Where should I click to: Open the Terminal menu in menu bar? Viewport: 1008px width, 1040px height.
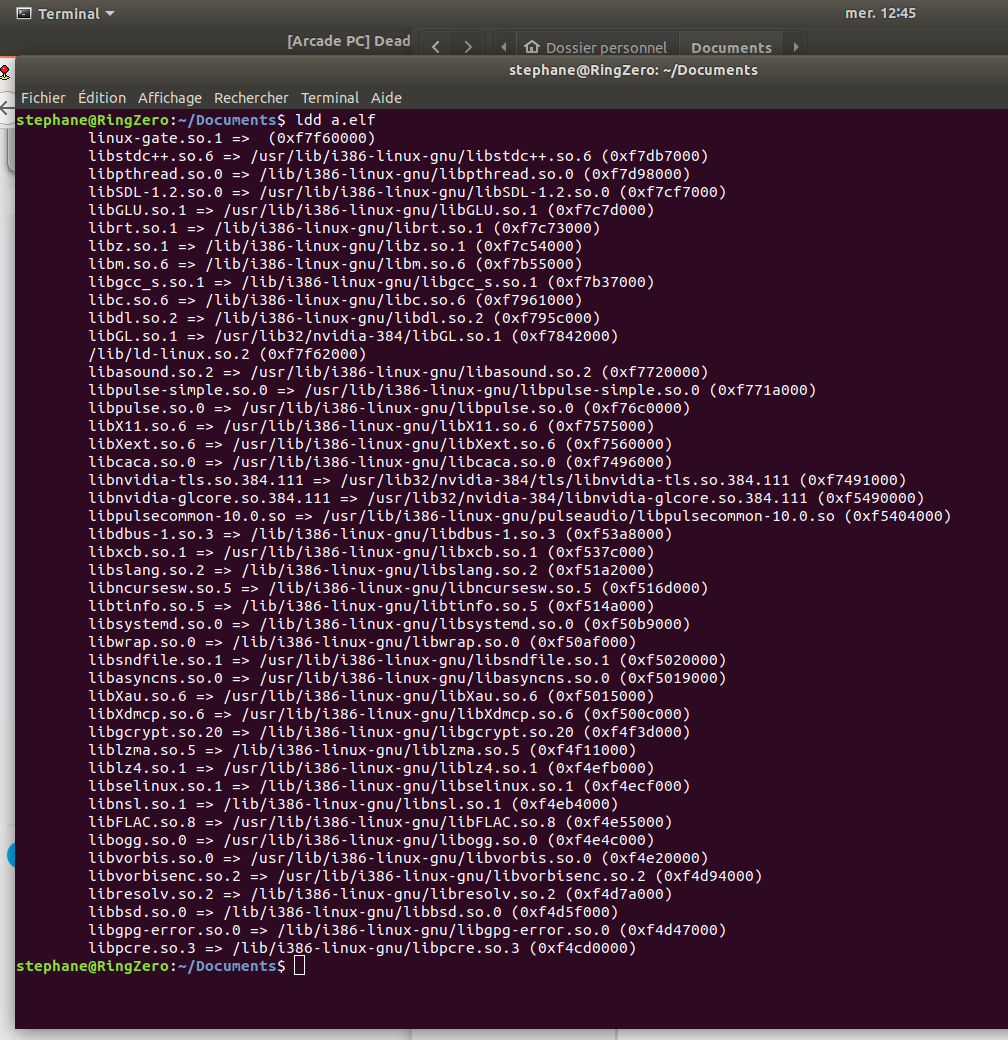[330, 98]
